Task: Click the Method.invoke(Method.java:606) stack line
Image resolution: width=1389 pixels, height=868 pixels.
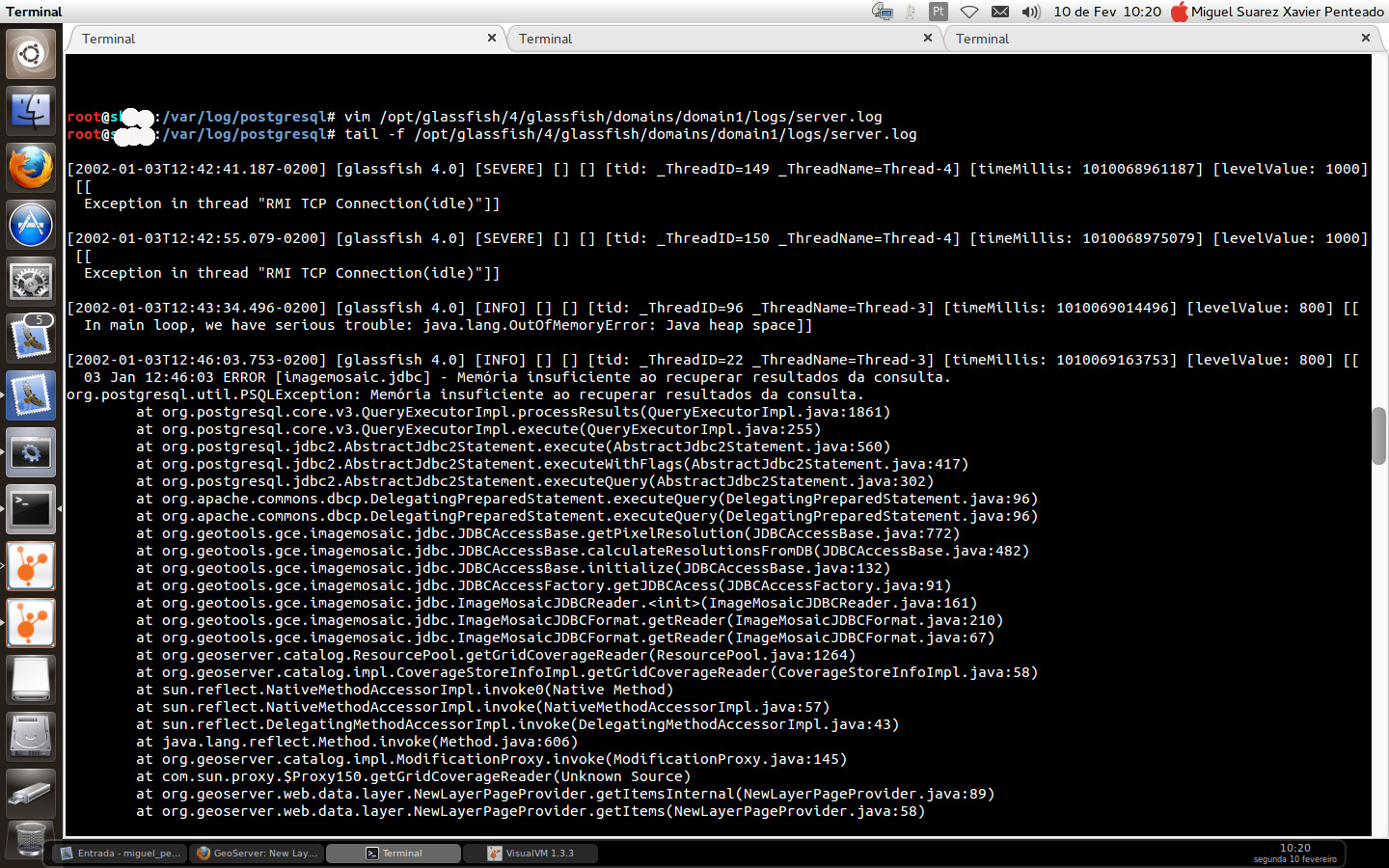Action: click(x=357, y=742)
